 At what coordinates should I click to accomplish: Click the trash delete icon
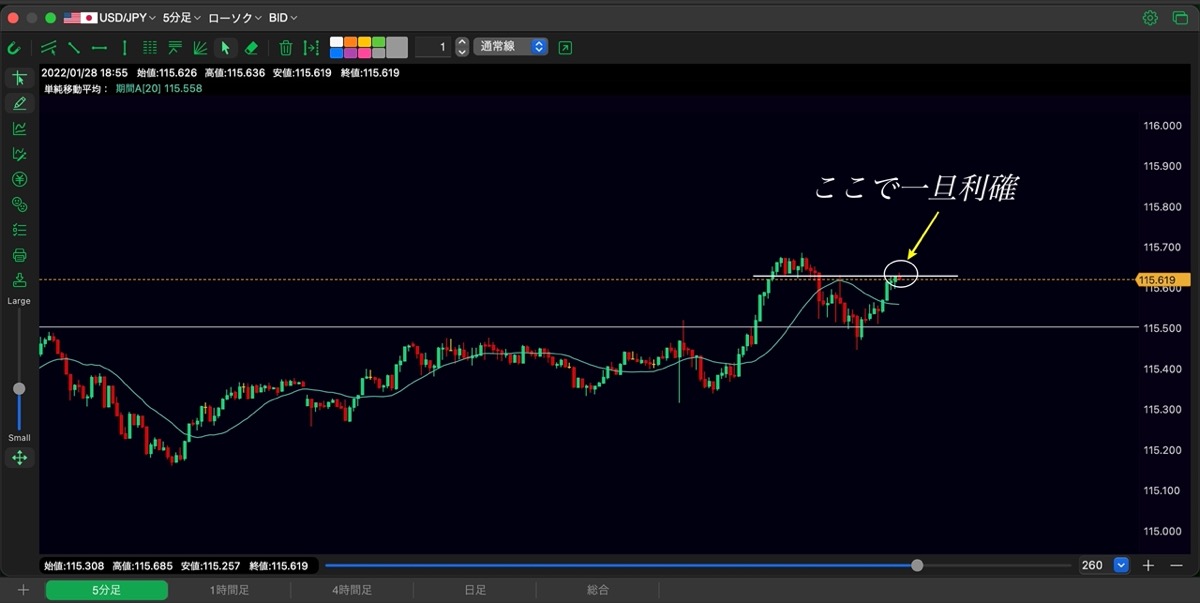coord(285,48)
